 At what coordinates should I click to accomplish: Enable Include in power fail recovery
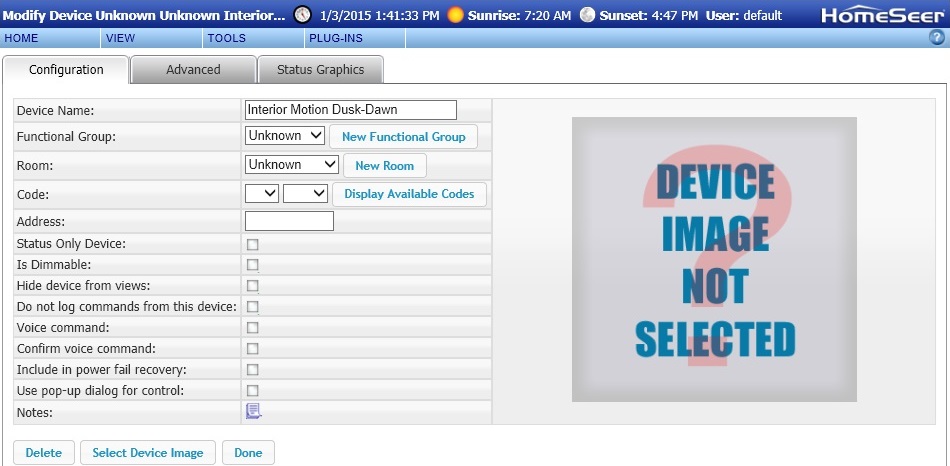(x=253, y=370)
